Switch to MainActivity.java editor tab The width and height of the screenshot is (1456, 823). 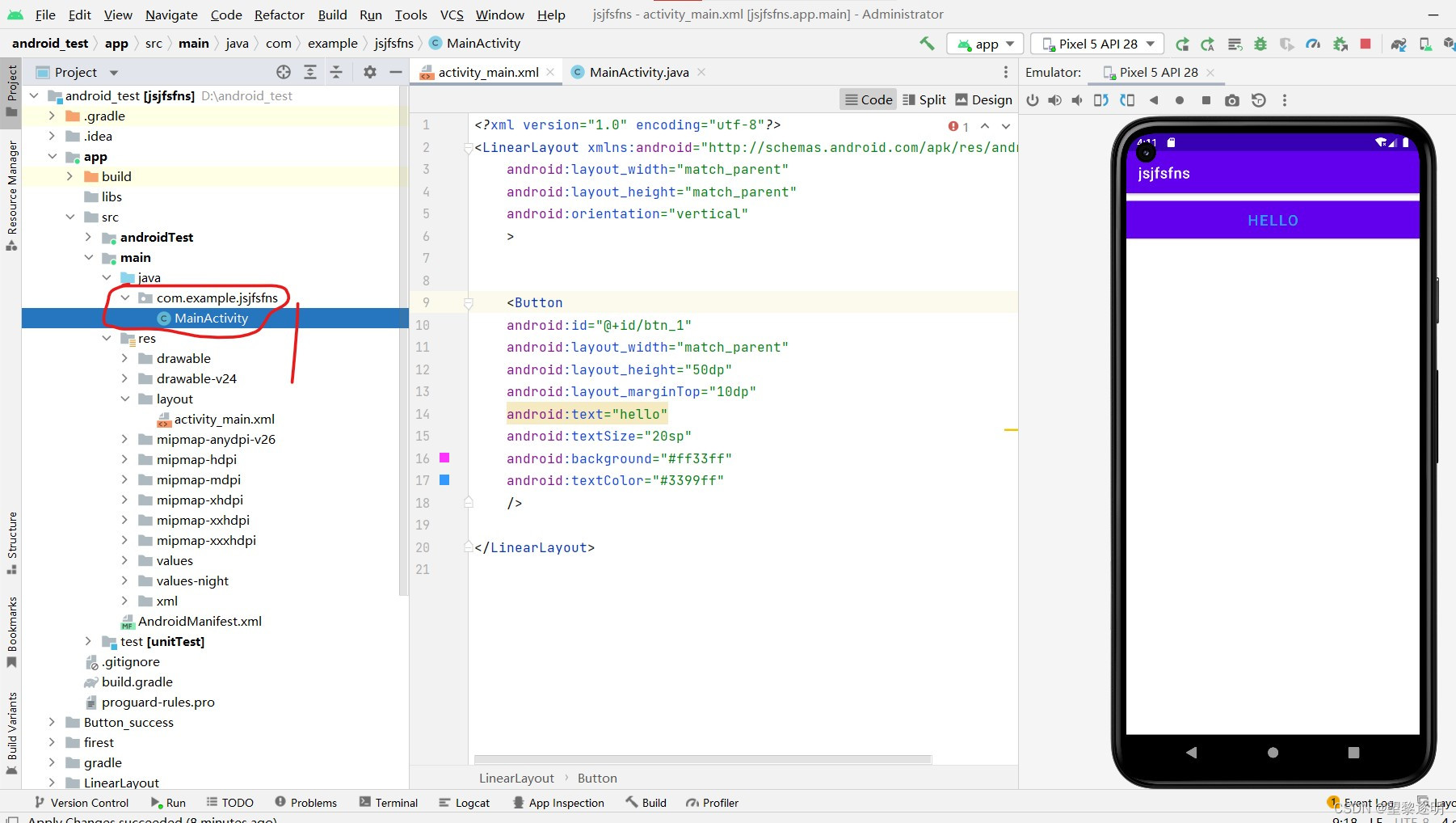(x=638, y=72)
